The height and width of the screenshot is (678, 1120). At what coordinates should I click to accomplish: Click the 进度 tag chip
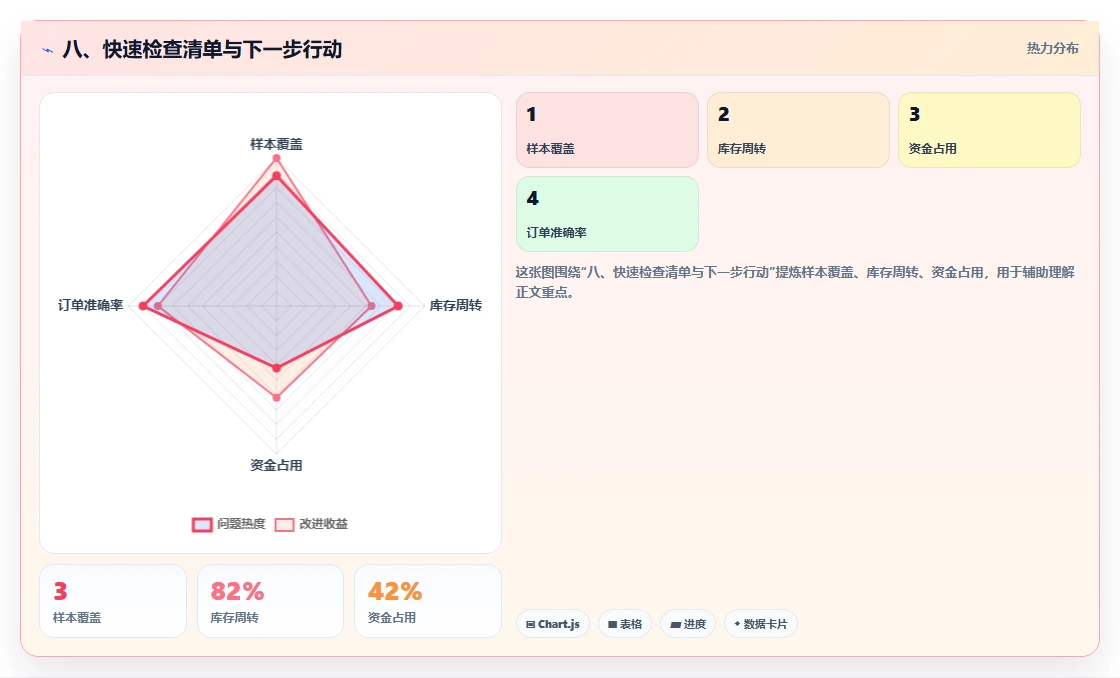(688, 624)
